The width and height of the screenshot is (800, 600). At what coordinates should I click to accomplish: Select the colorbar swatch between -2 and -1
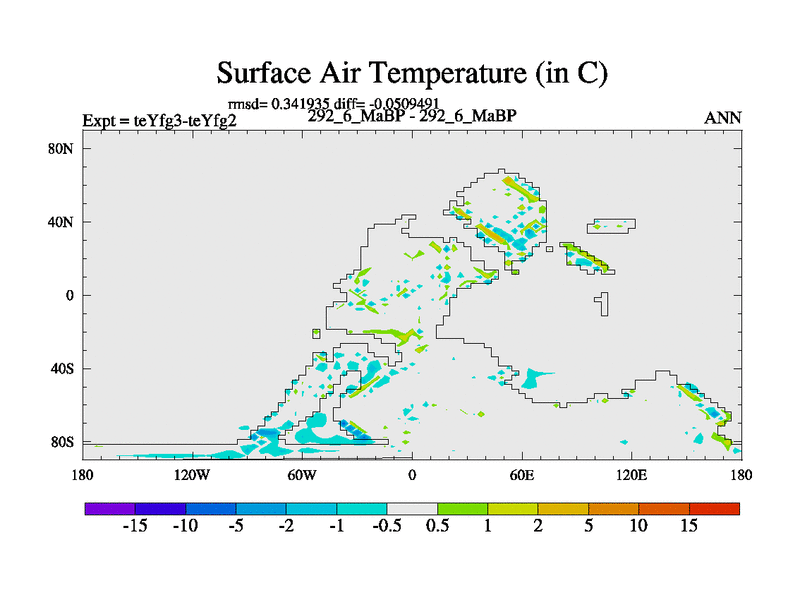coord(311,508)
